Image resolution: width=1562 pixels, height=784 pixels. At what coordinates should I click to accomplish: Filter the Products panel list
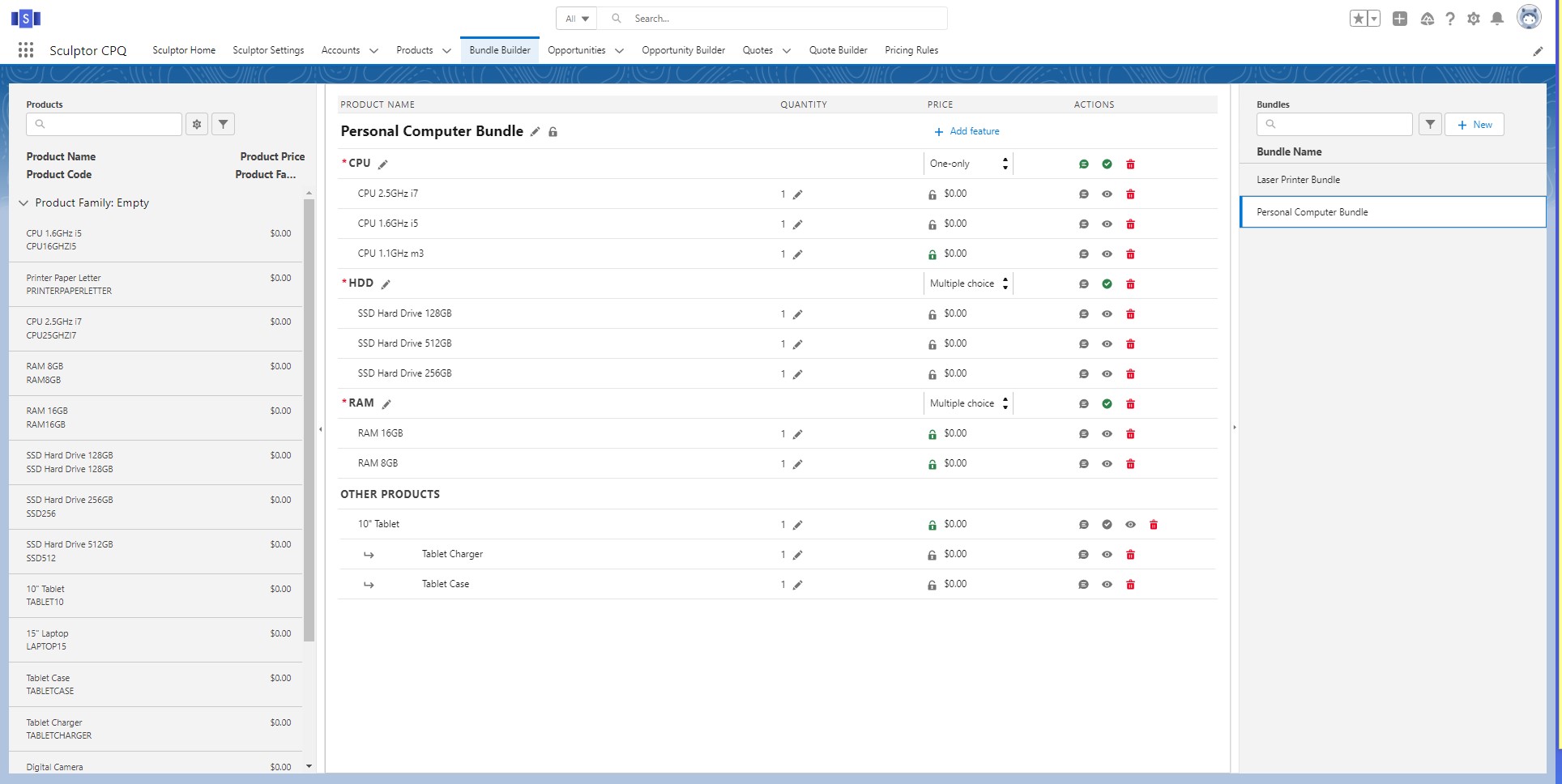pyautogui.click(x=223, y=124)
